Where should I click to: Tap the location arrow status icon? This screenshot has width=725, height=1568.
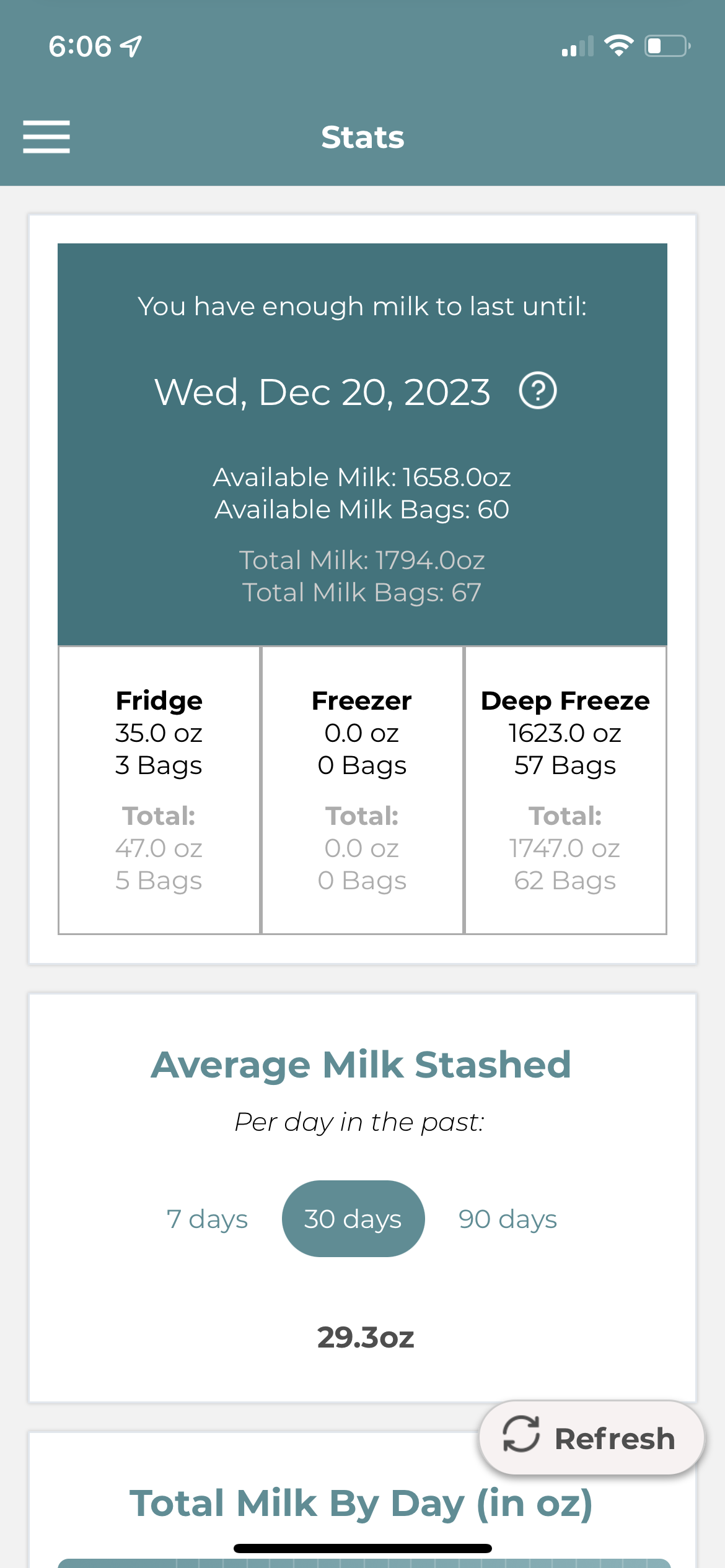pyautogui.click(x=131, y=46)
